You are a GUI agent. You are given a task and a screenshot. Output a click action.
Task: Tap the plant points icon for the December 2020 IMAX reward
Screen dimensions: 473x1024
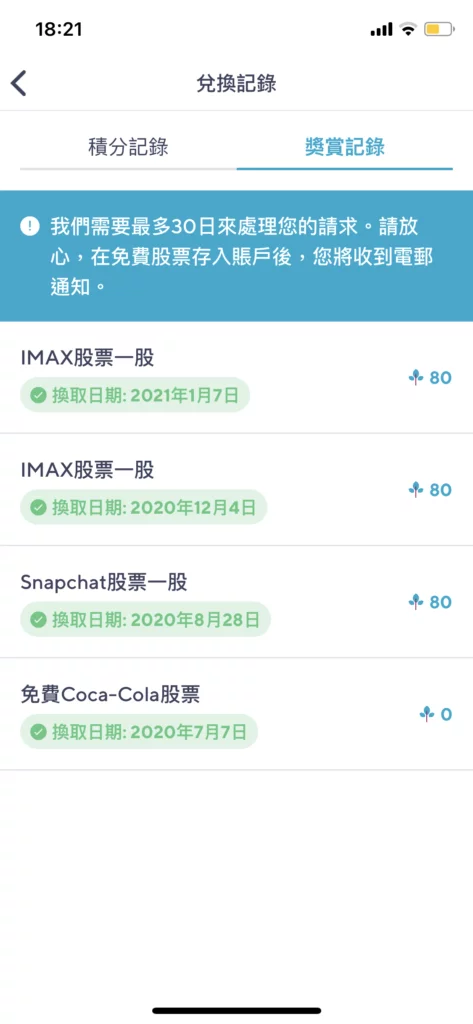(416, 489)
